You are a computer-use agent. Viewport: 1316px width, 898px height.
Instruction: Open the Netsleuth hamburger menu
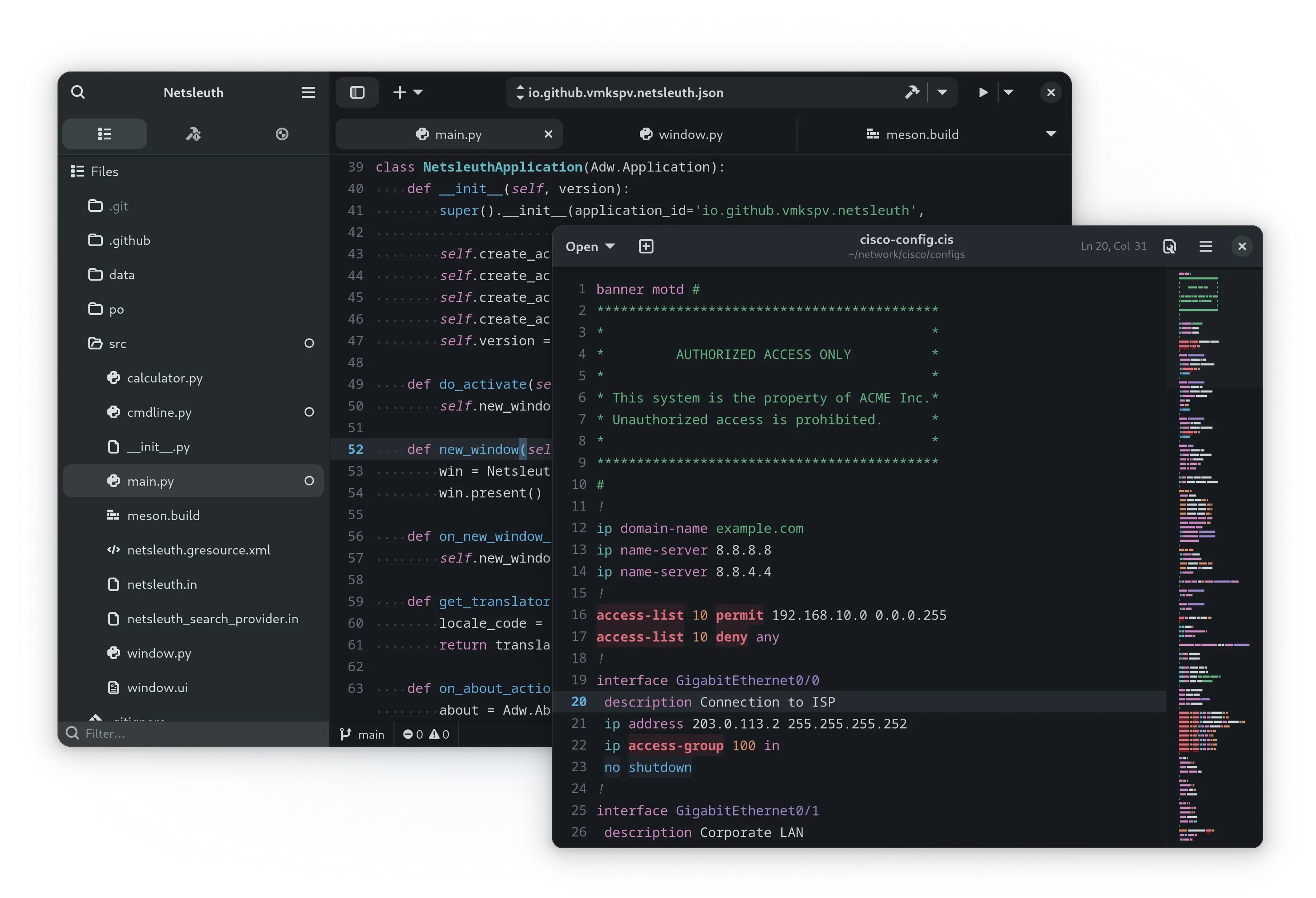click(308, 92)
